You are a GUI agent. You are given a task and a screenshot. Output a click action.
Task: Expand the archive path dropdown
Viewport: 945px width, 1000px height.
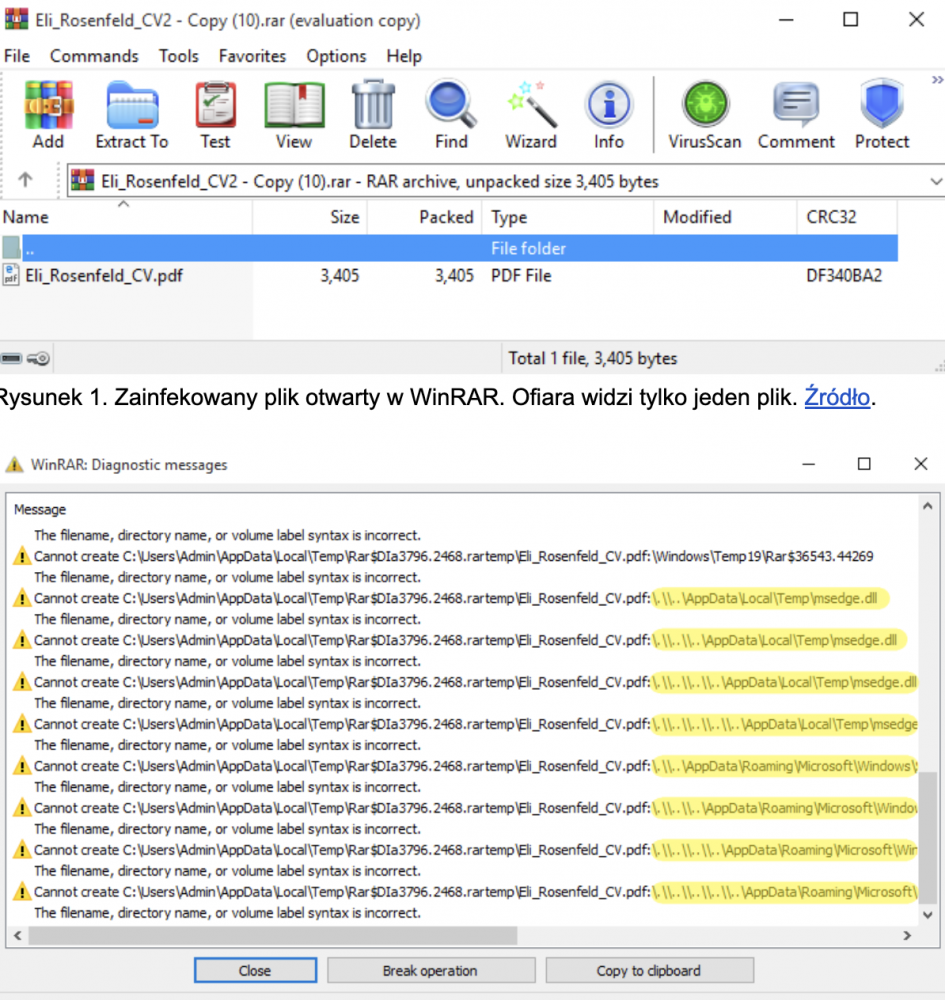[935, 182]
